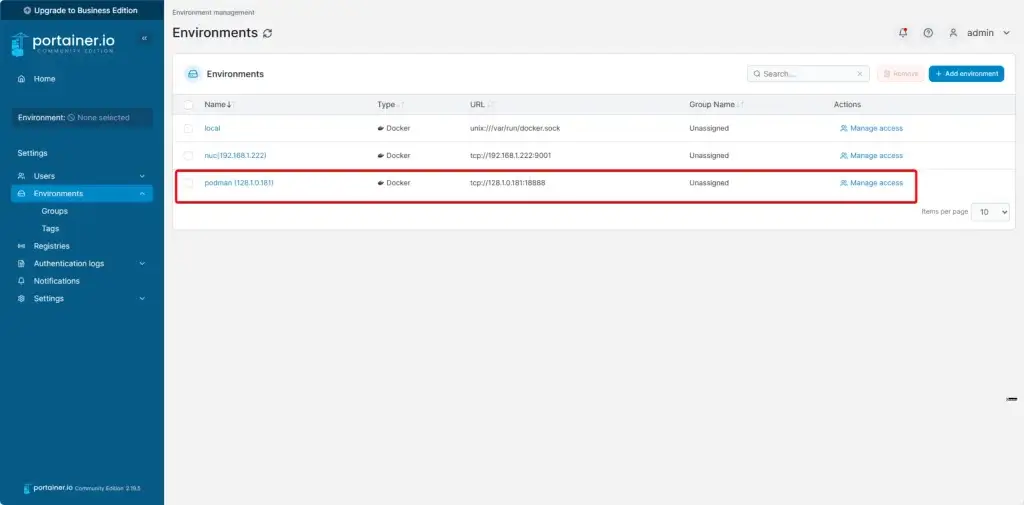Click the Environment management breadcrumb
The height and width of the screenshot is (505, 1024).
coord(214,12)
